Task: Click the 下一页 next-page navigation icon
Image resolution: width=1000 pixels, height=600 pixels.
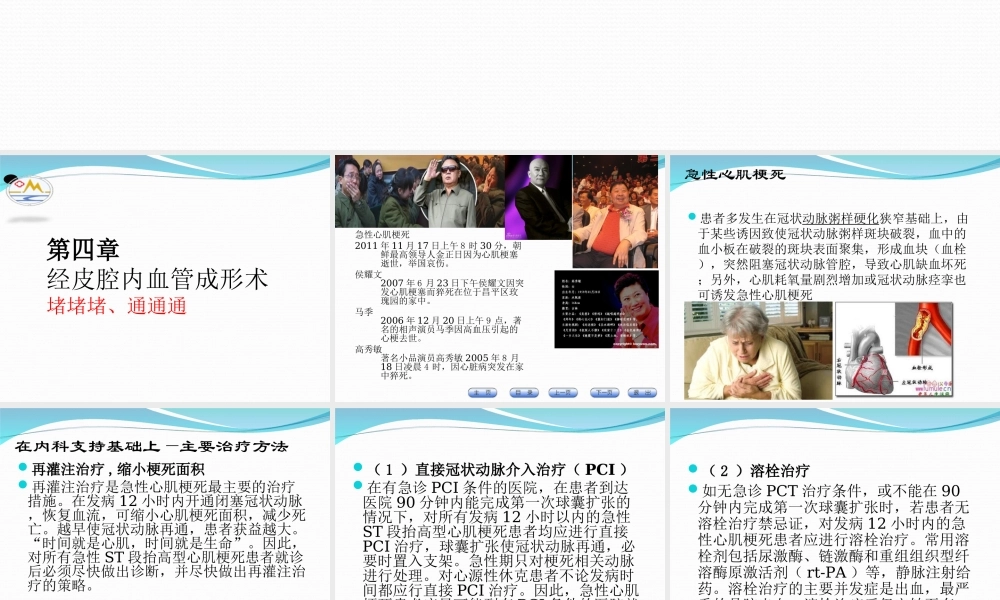Action: pyautogui.click(x=605, y=390)
